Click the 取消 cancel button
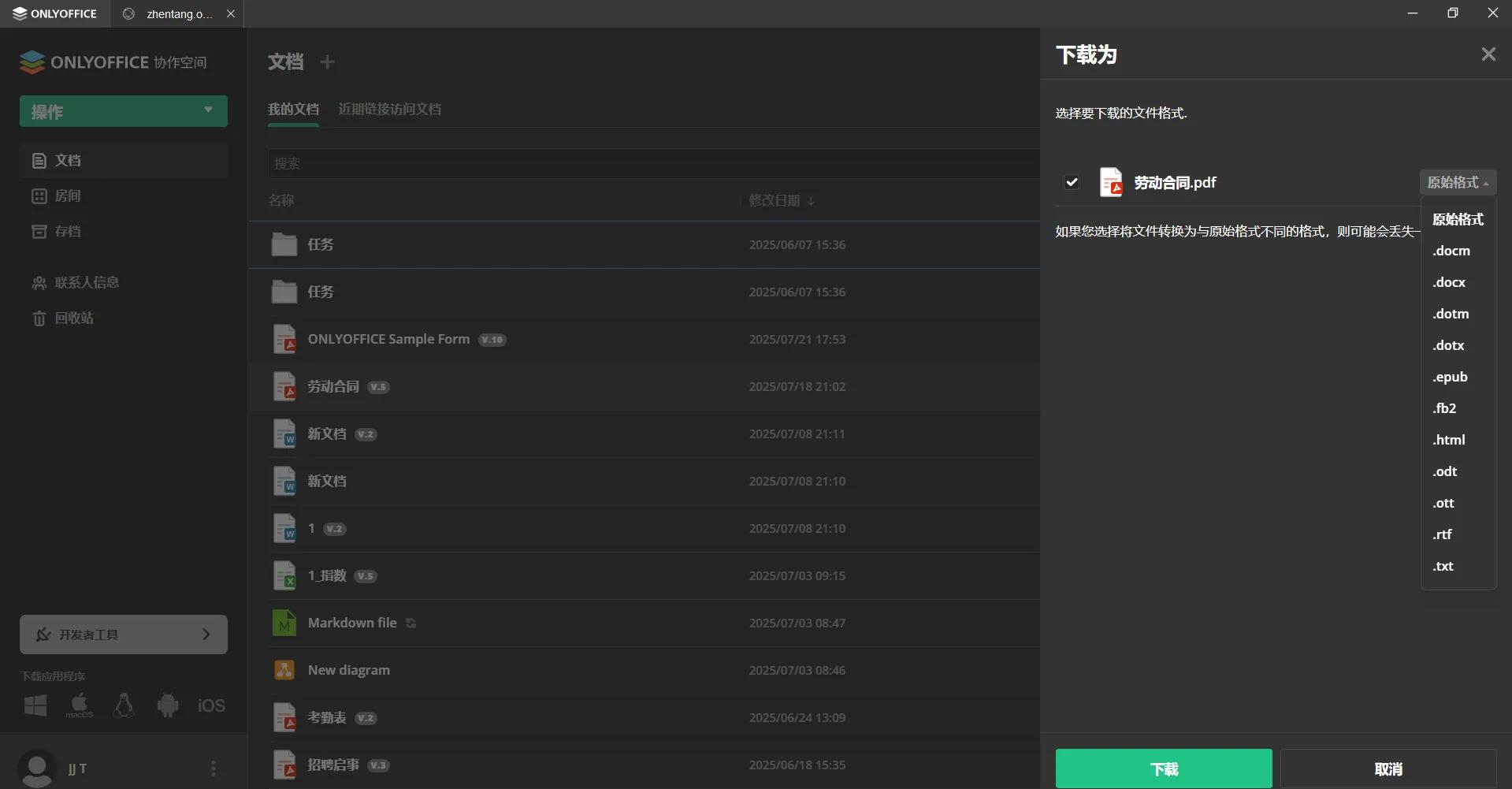 coord(1388,769)
